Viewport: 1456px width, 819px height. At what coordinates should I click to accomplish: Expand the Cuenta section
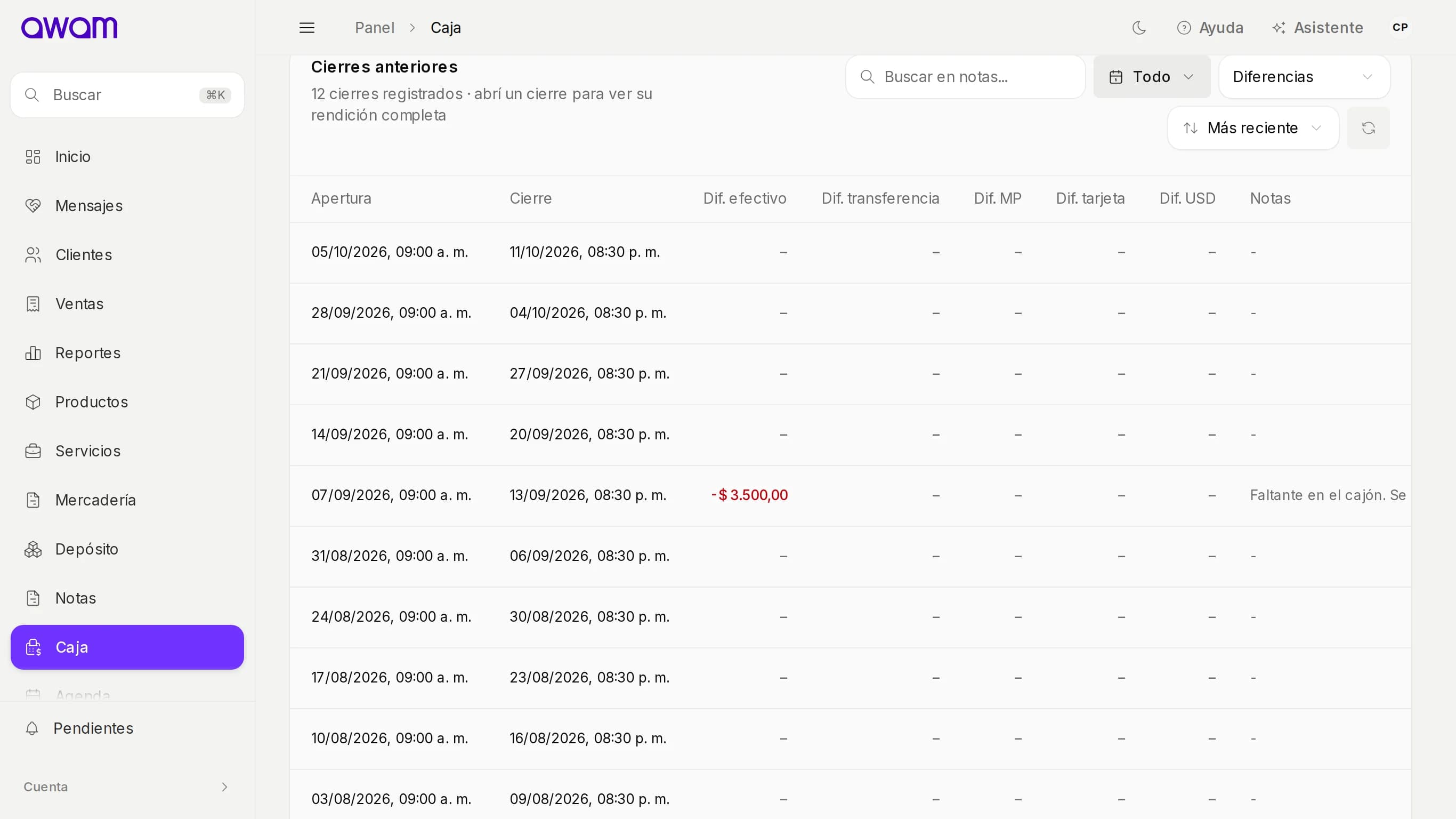(x=127, y=787)
